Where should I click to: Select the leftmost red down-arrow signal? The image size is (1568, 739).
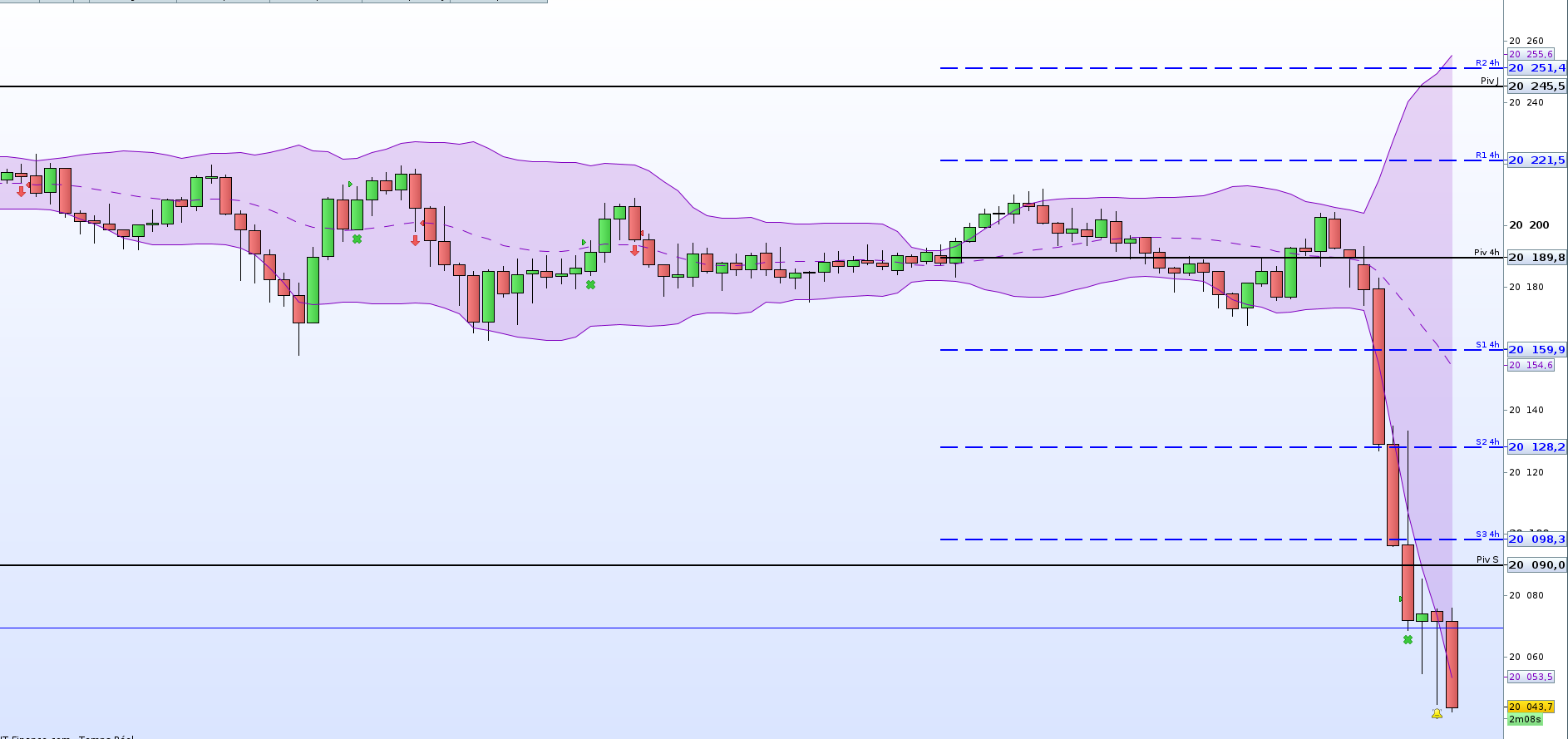[x=21, y=191]
